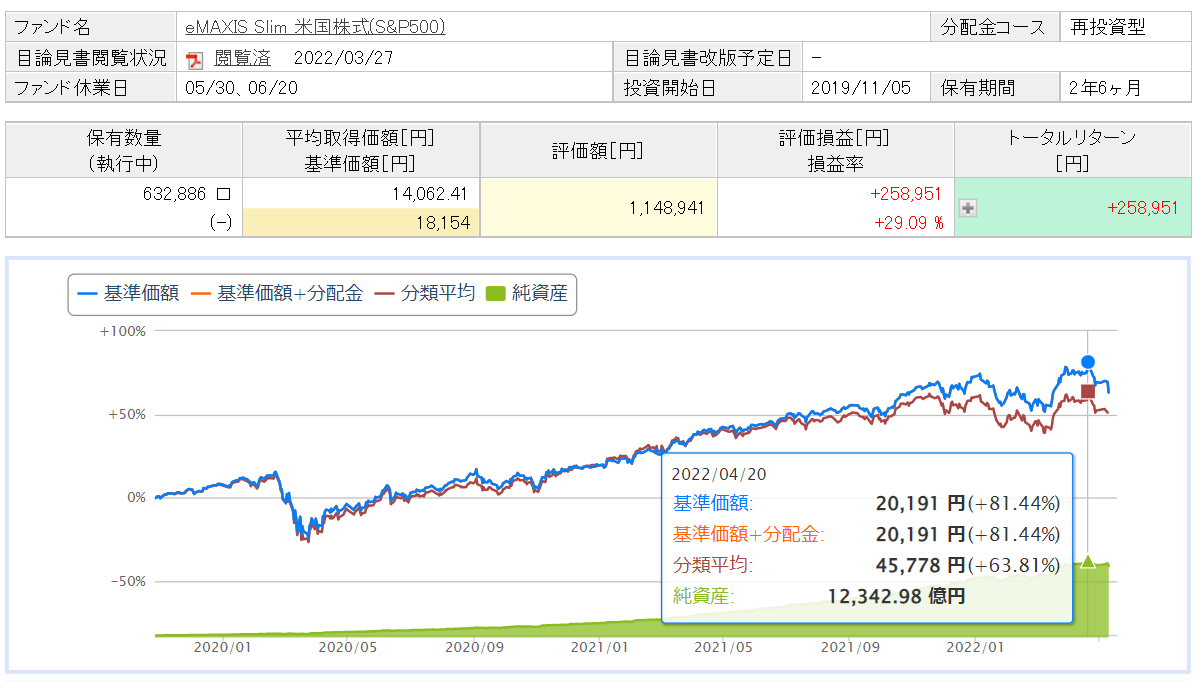This screenshot has height=682, width=1194.
Task: Open the 閲覧済 prospectus link
Action: pos(242,58)
